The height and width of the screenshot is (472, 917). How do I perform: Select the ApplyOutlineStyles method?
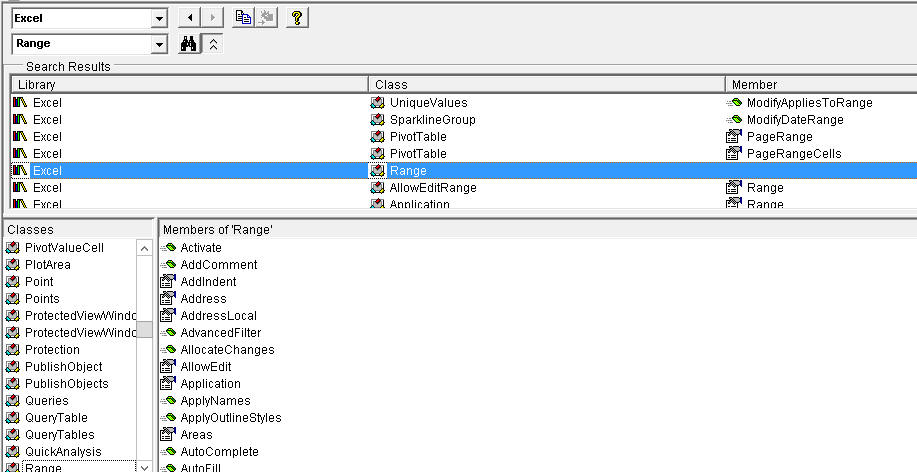click(x=231, y=418)
